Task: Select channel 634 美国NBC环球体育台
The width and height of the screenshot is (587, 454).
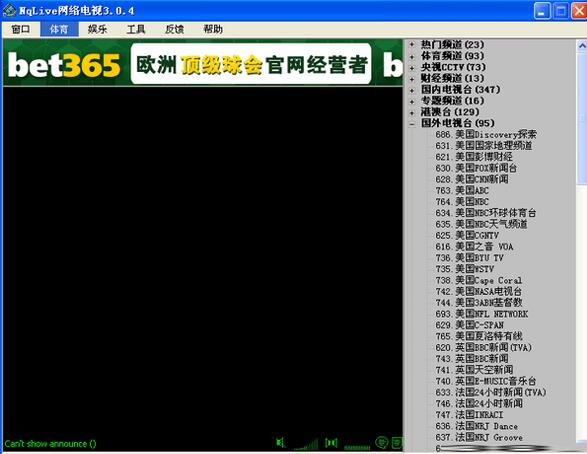Action: pyautogui.click(x=486, y=213)
